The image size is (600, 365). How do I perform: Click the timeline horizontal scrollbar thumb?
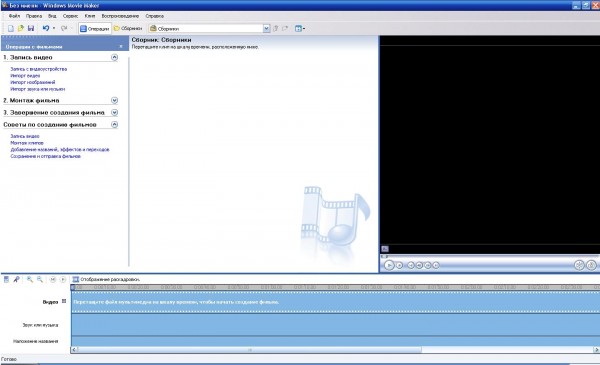[249, 350]
